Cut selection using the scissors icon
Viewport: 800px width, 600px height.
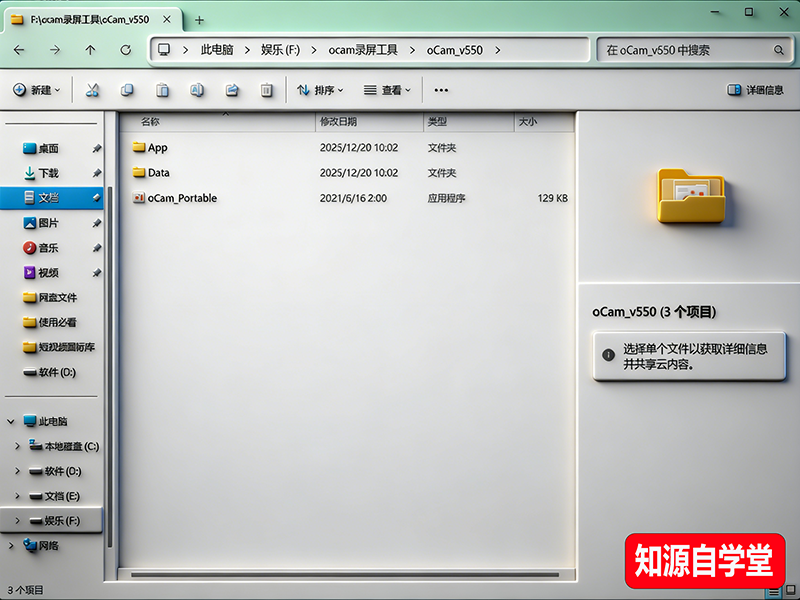91,91
